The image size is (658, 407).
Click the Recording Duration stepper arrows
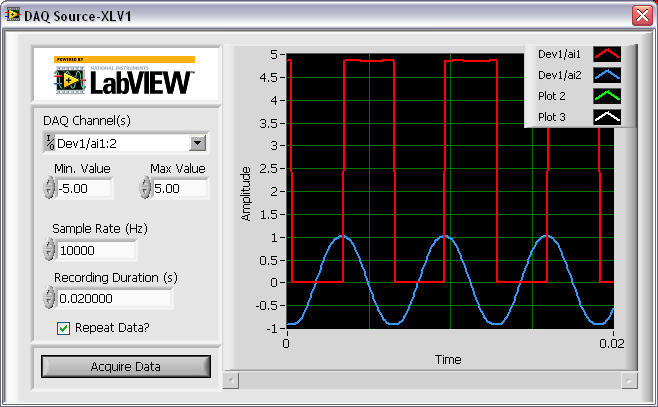49,297
